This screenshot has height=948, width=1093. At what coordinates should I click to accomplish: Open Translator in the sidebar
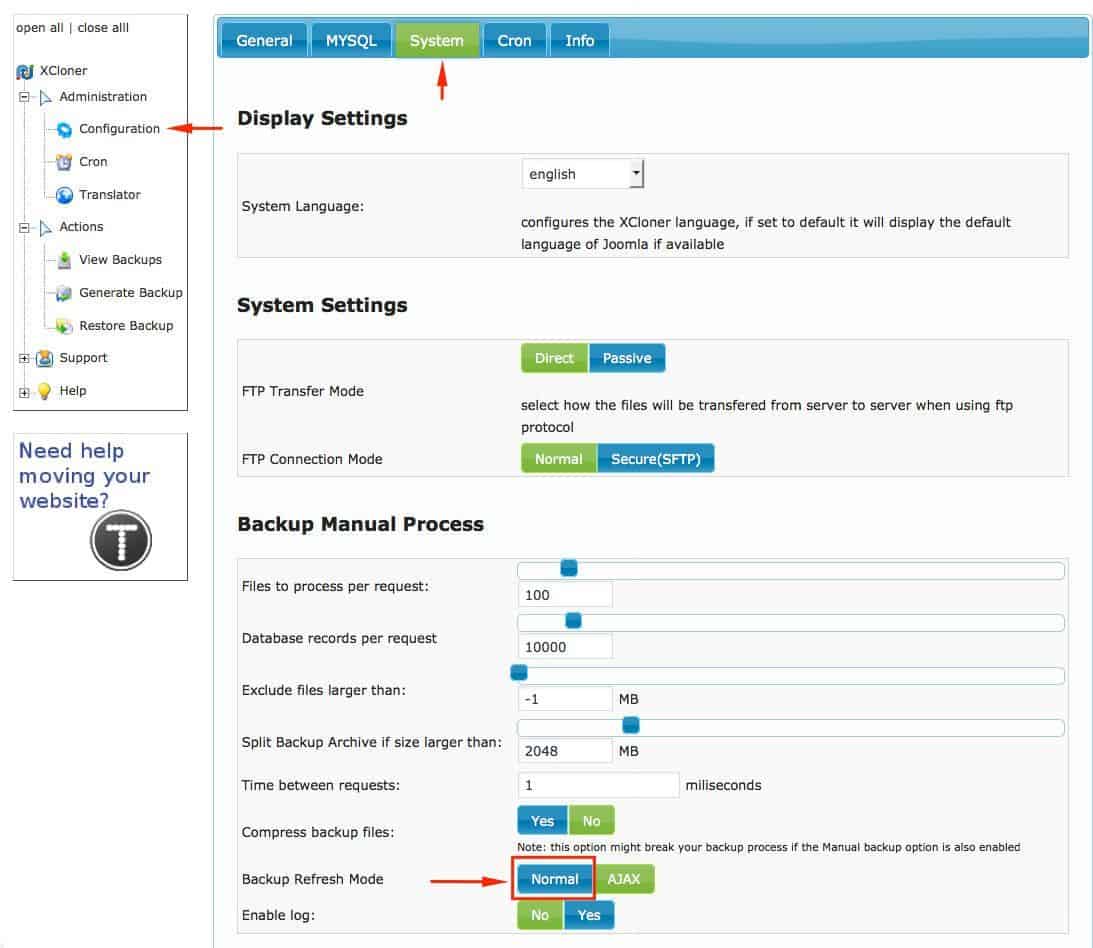[110, 195]
